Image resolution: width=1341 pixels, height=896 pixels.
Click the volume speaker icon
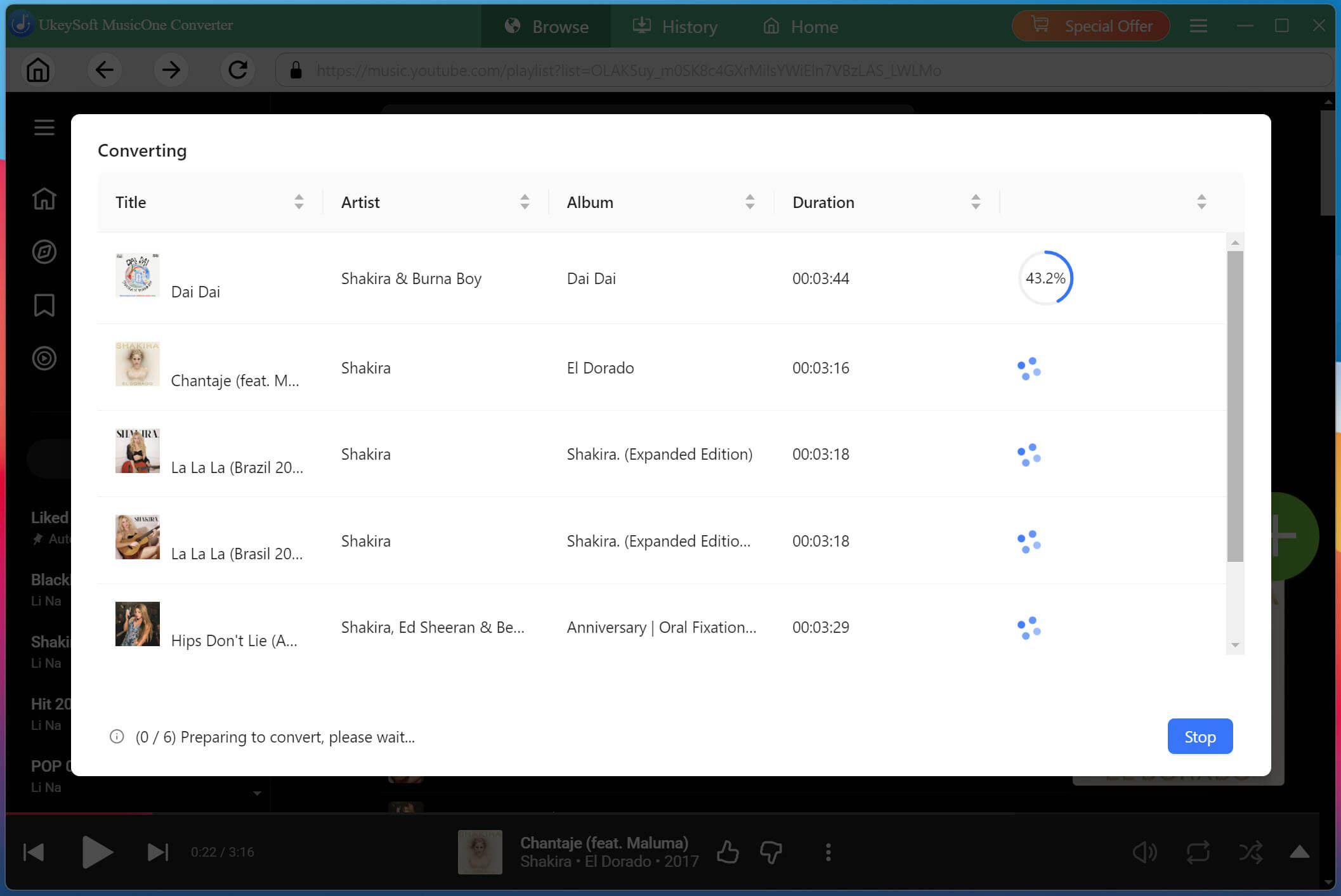[x=1145, y=852]
